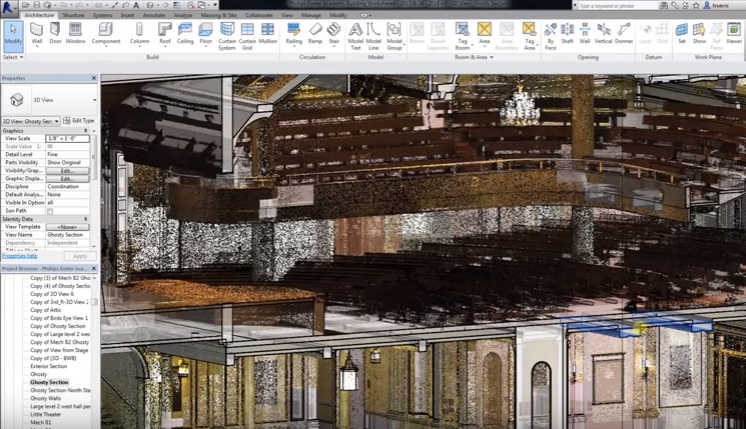
Task: Open the Properties help link
Action: (x=20, y=256)
